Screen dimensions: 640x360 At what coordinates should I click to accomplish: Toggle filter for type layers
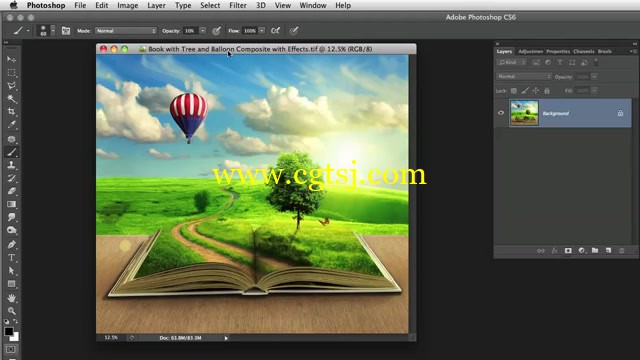coord(560,62)
